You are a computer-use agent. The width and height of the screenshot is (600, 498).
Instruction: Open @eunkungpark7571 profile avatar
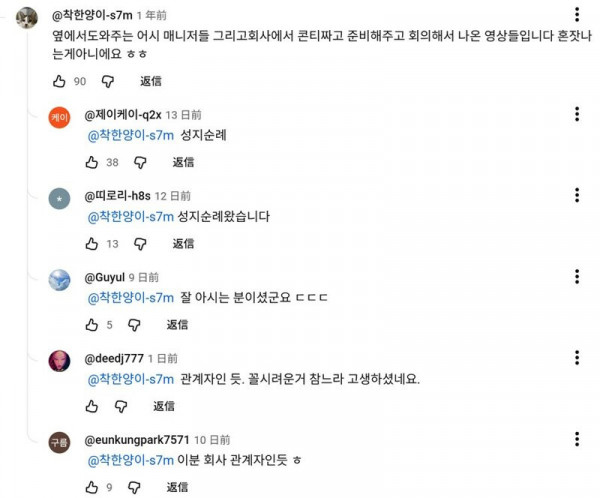click(x=60, y=442)
